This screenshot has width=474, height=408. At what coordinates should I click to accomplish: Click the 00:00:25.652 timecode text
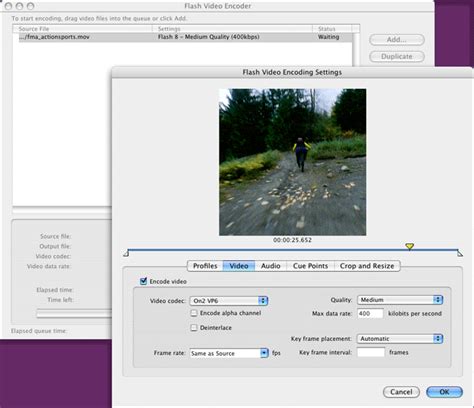coord(292,240)
